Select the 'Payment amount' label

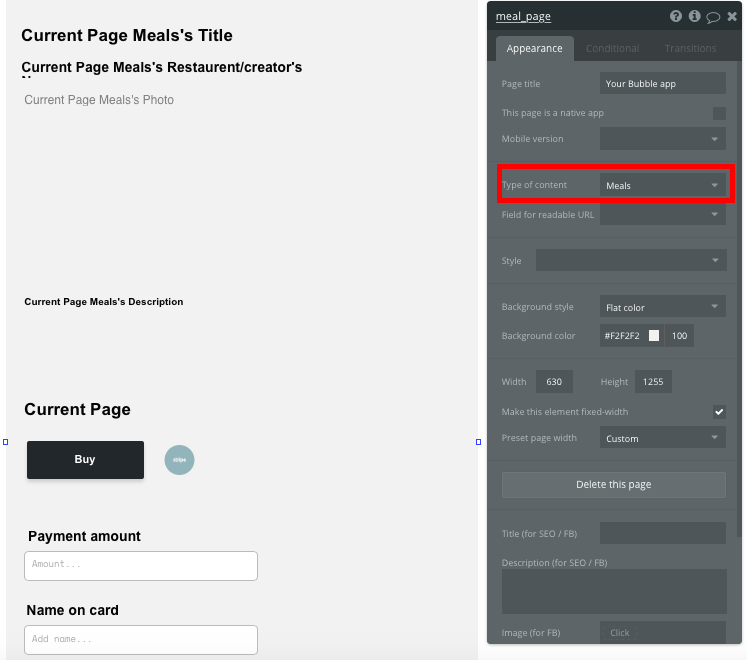pyautogui.click(x=84, y=536)
